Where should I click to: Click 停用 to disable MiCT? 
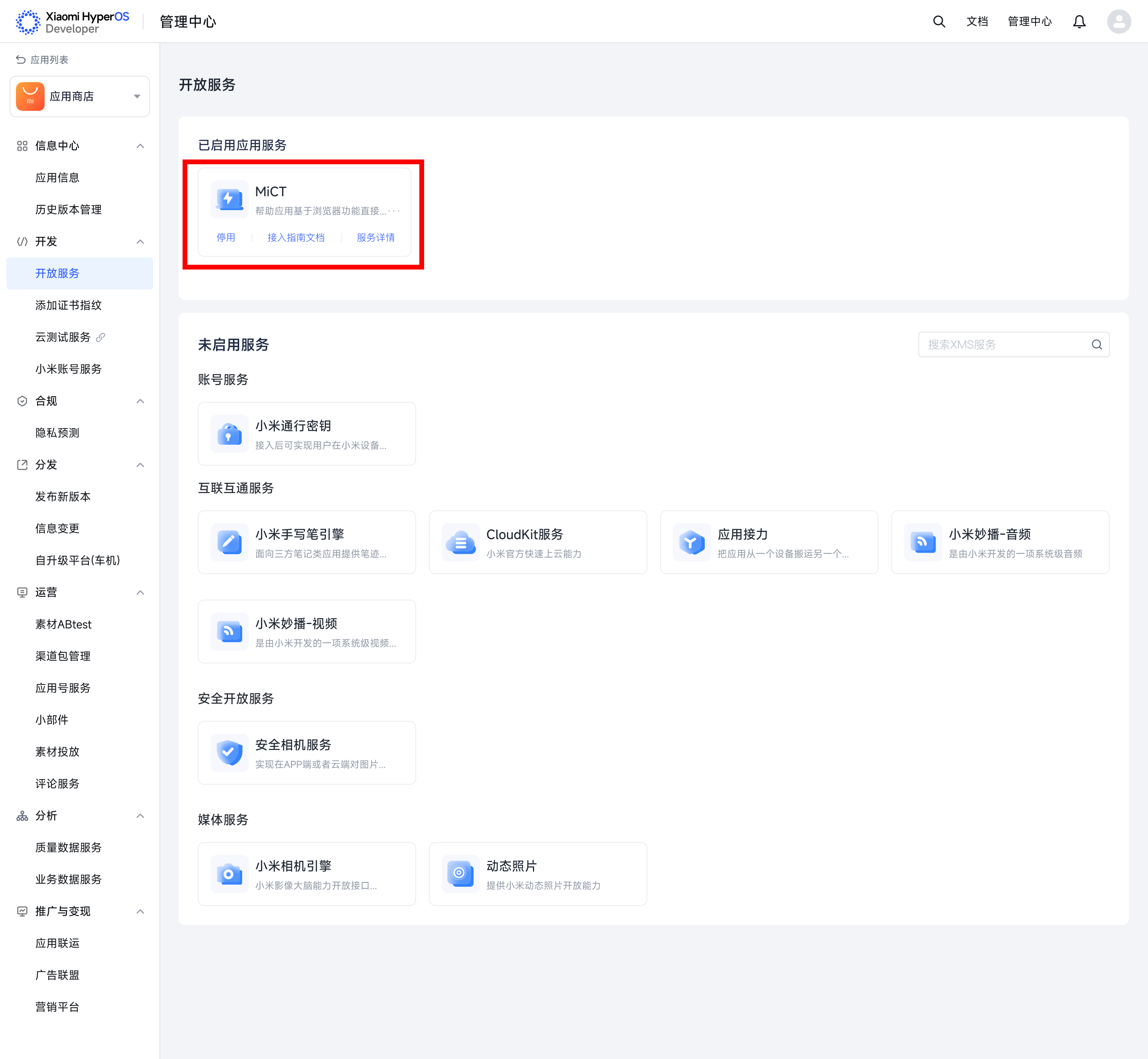click(x=226, y=237)
